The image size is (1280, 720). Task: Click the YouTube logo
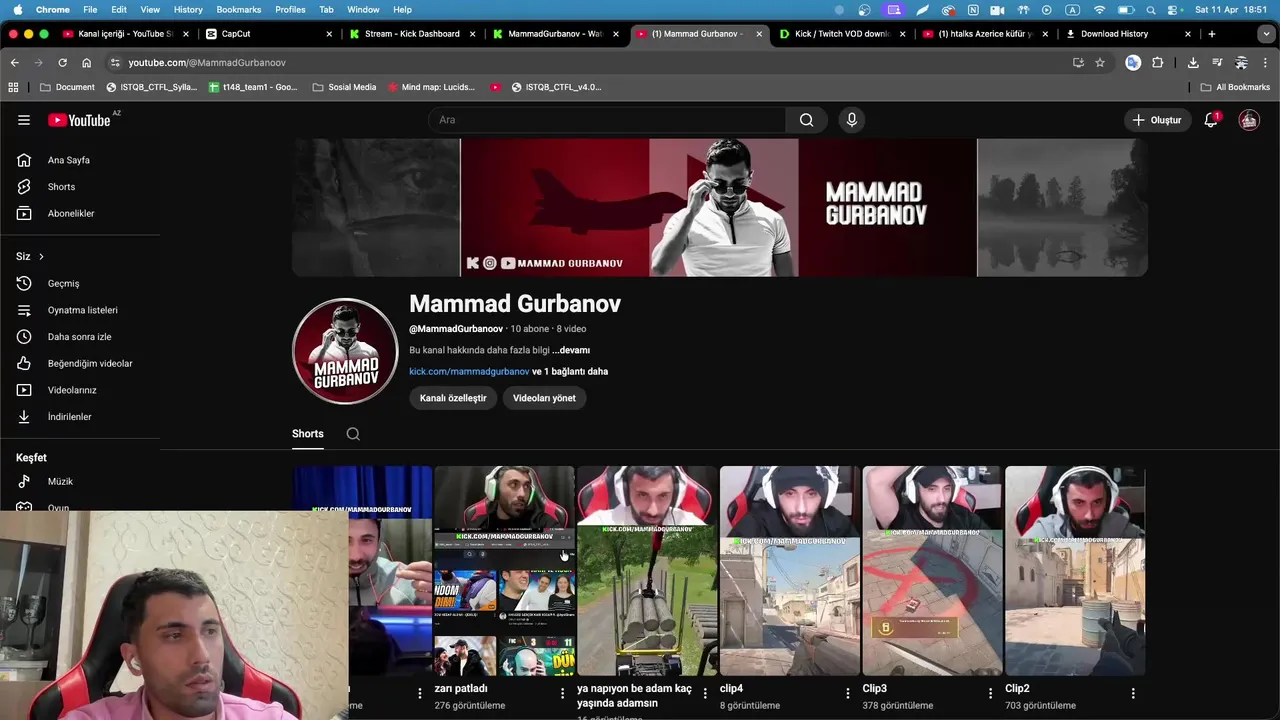tap(80, 120)
